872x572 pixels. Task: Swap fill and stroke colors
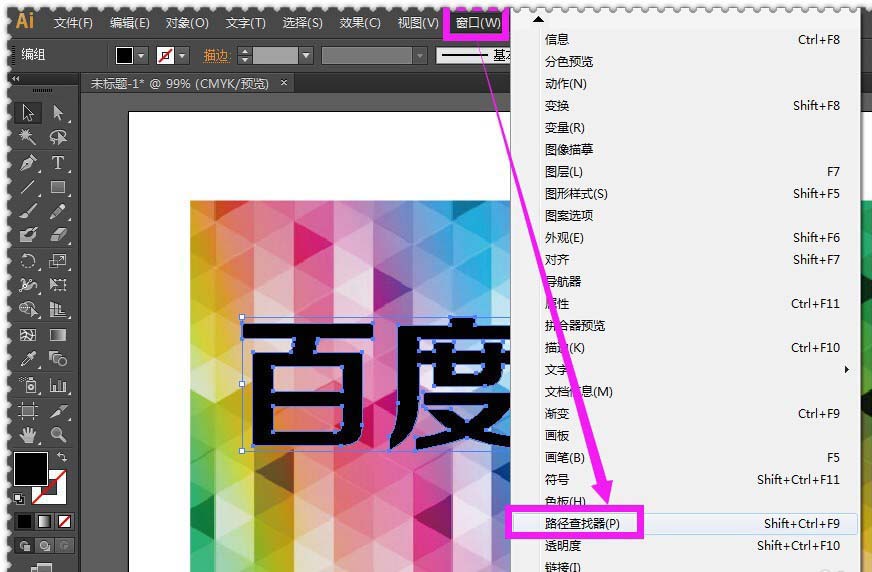coord(62,456)
